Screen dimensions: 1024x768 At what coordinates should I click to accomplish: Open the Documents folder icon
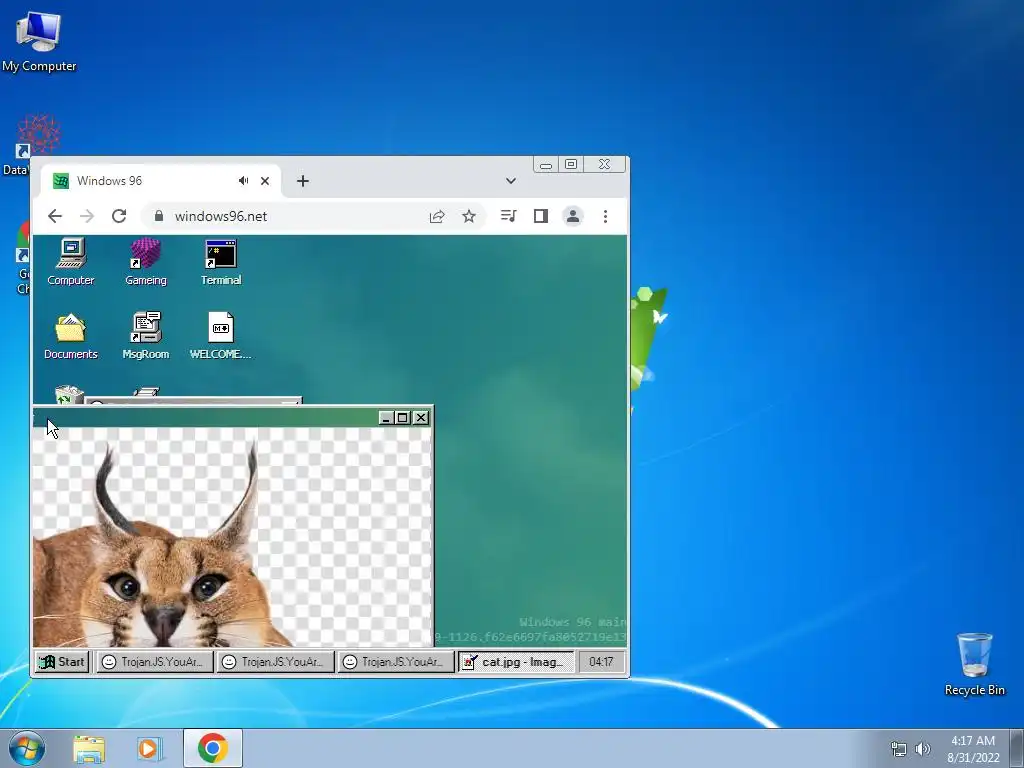pyautogui.click(x=71, y=336)
